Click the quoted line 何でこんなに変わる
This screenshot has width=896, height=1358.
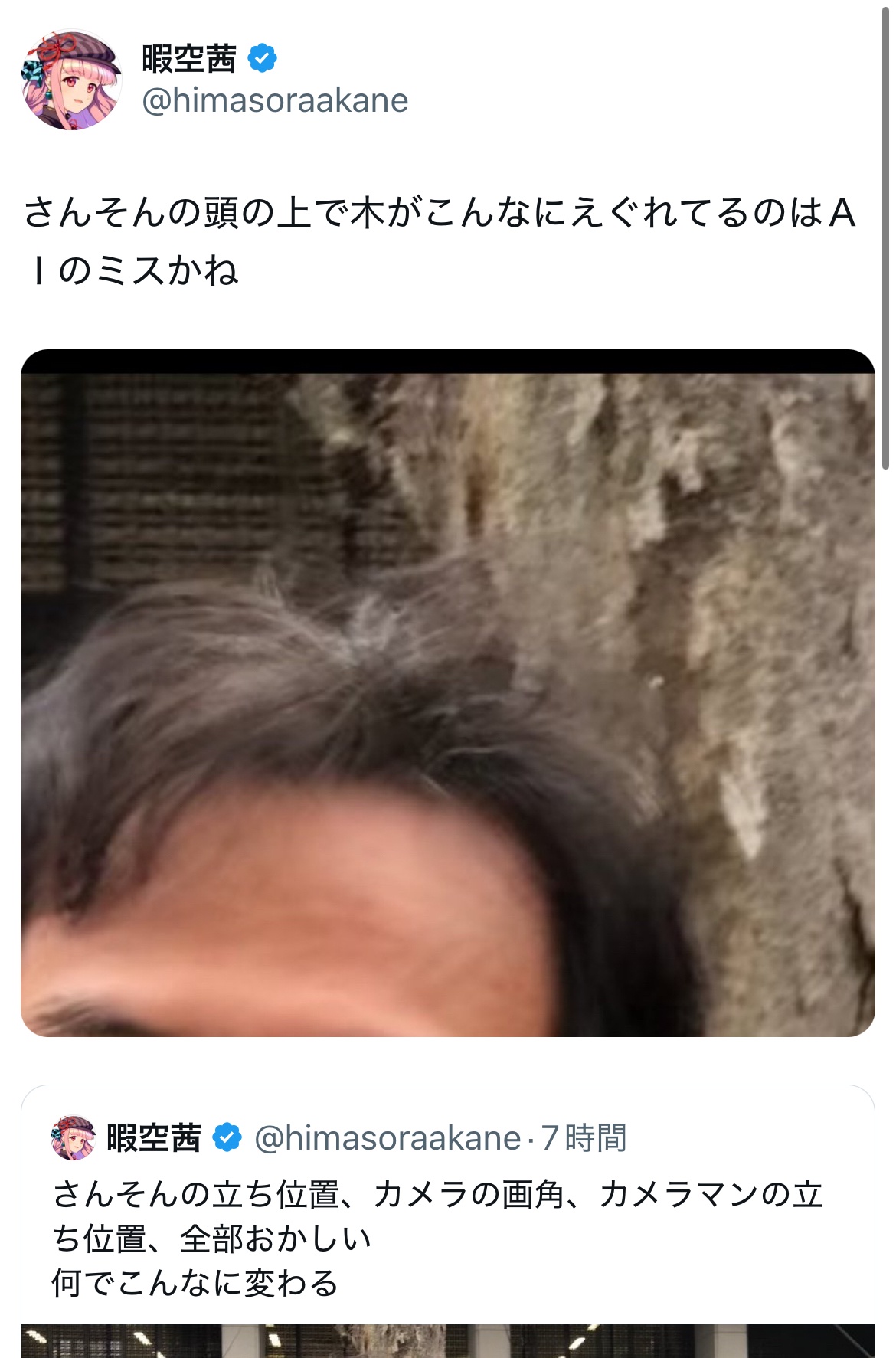click(x=195, y=1283)
